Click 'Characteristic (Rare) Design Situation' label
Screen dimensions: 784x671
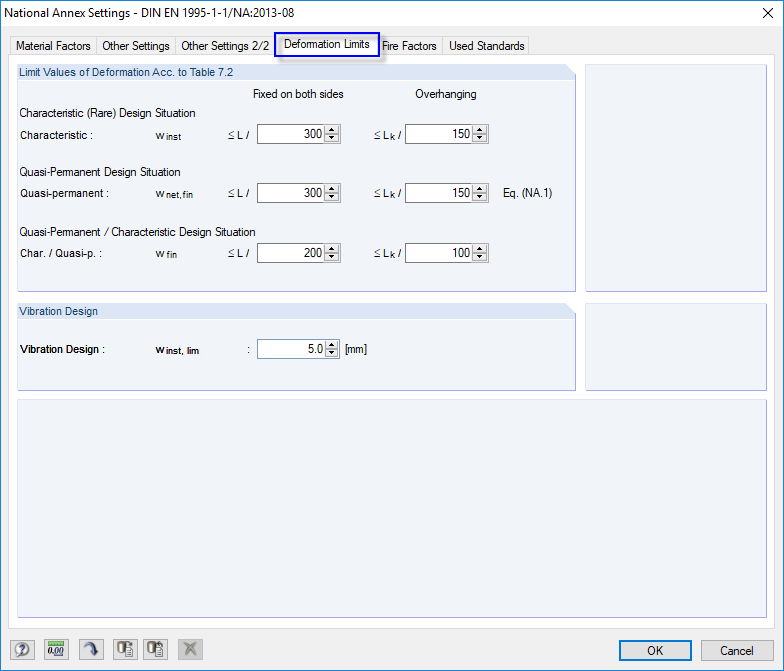108,113
